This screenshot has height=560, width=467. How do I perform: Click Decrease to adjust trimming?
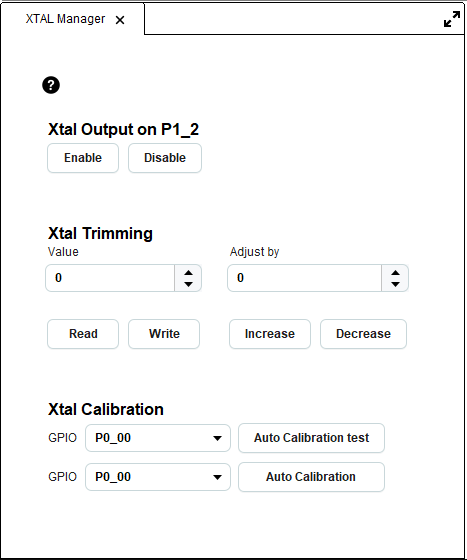363,334
